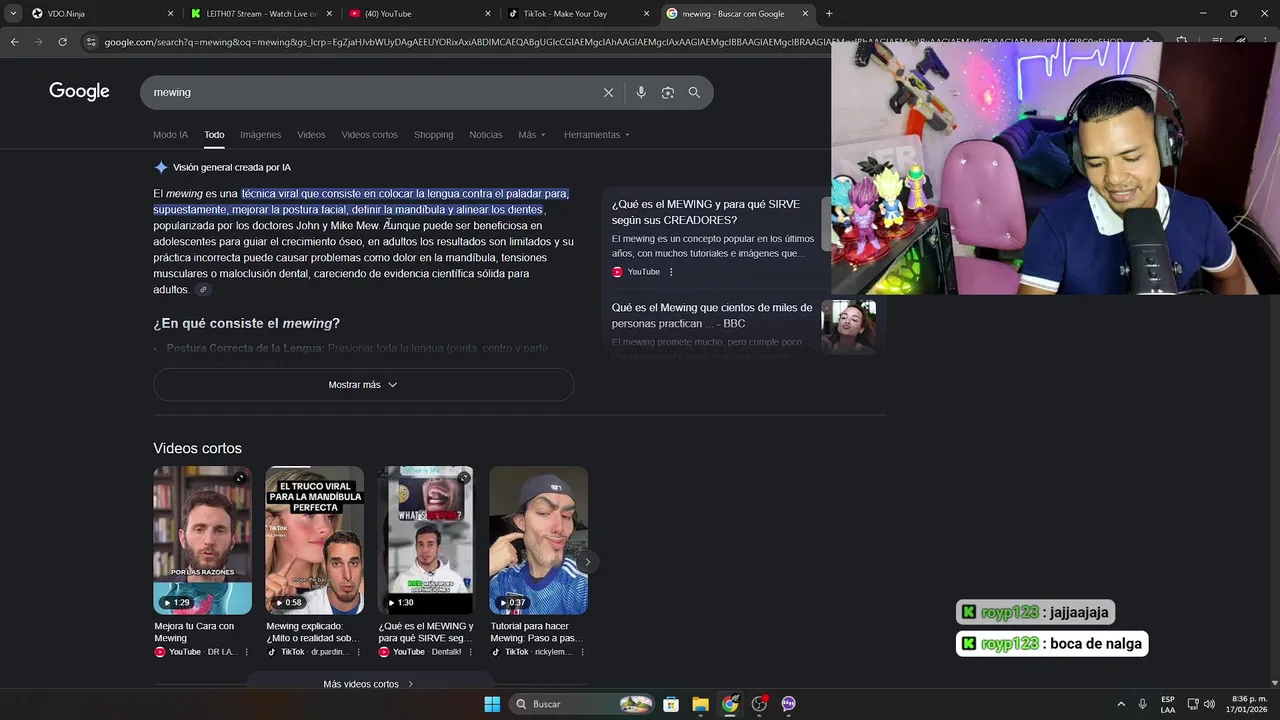This screenshot has width=1280, height=720.
Task: View site information icon in address bar
Action: click(91, 42)
